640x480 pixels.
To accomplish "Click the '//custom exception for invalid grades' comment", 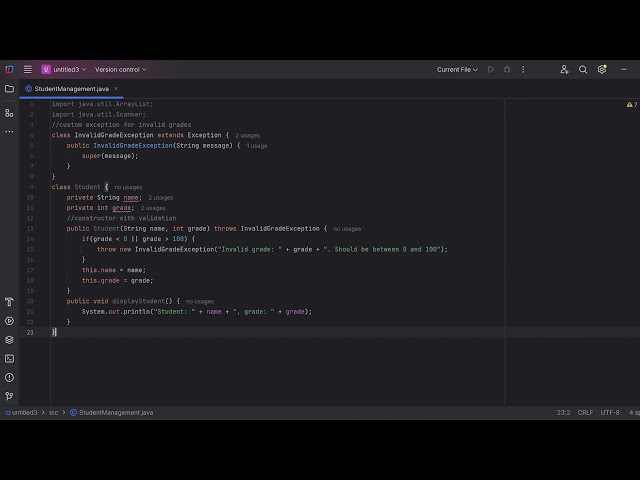I will pyautogui.click(x=121, y=125).
